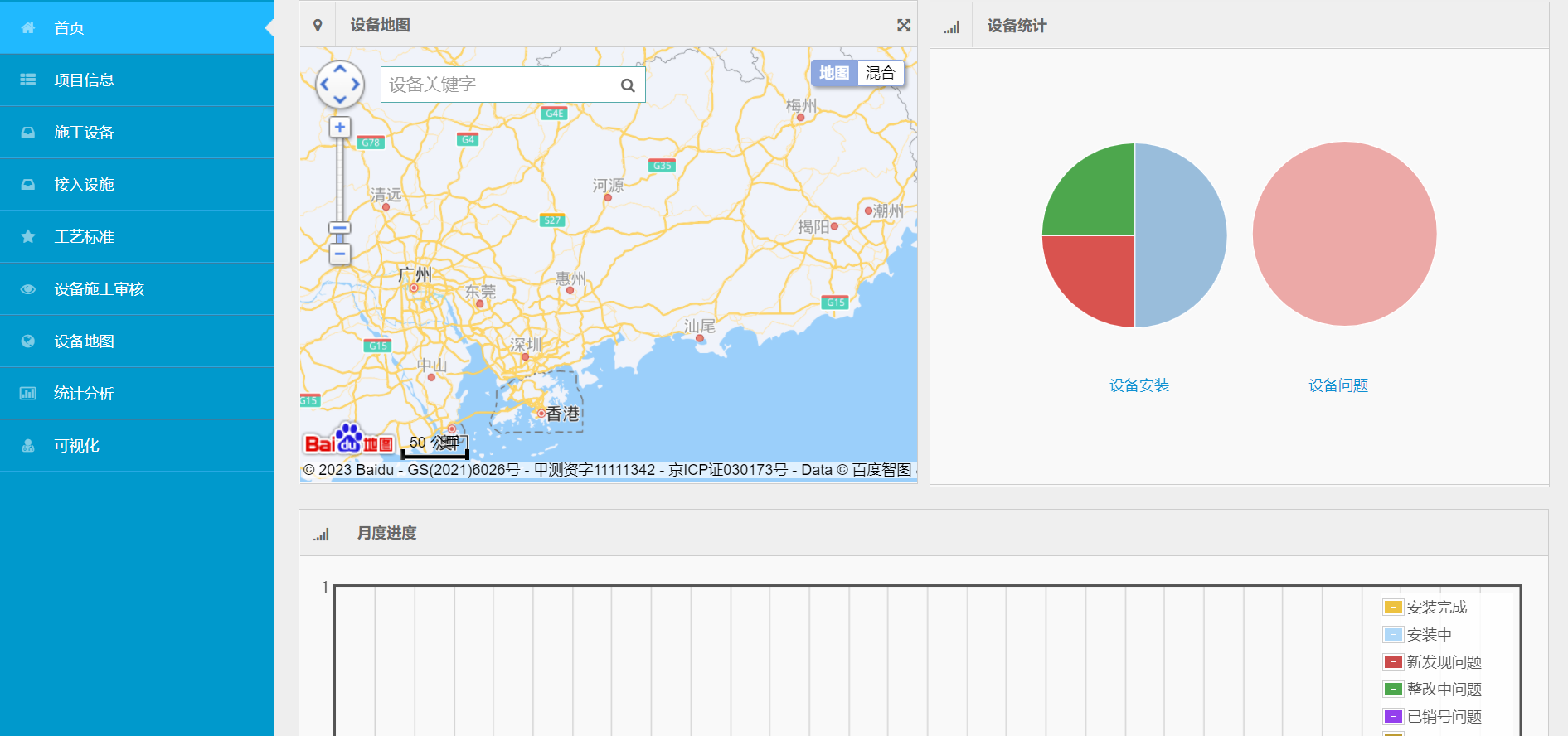
Task: Click the map marker icon in 设备地图 header
Action: point(318,25)
